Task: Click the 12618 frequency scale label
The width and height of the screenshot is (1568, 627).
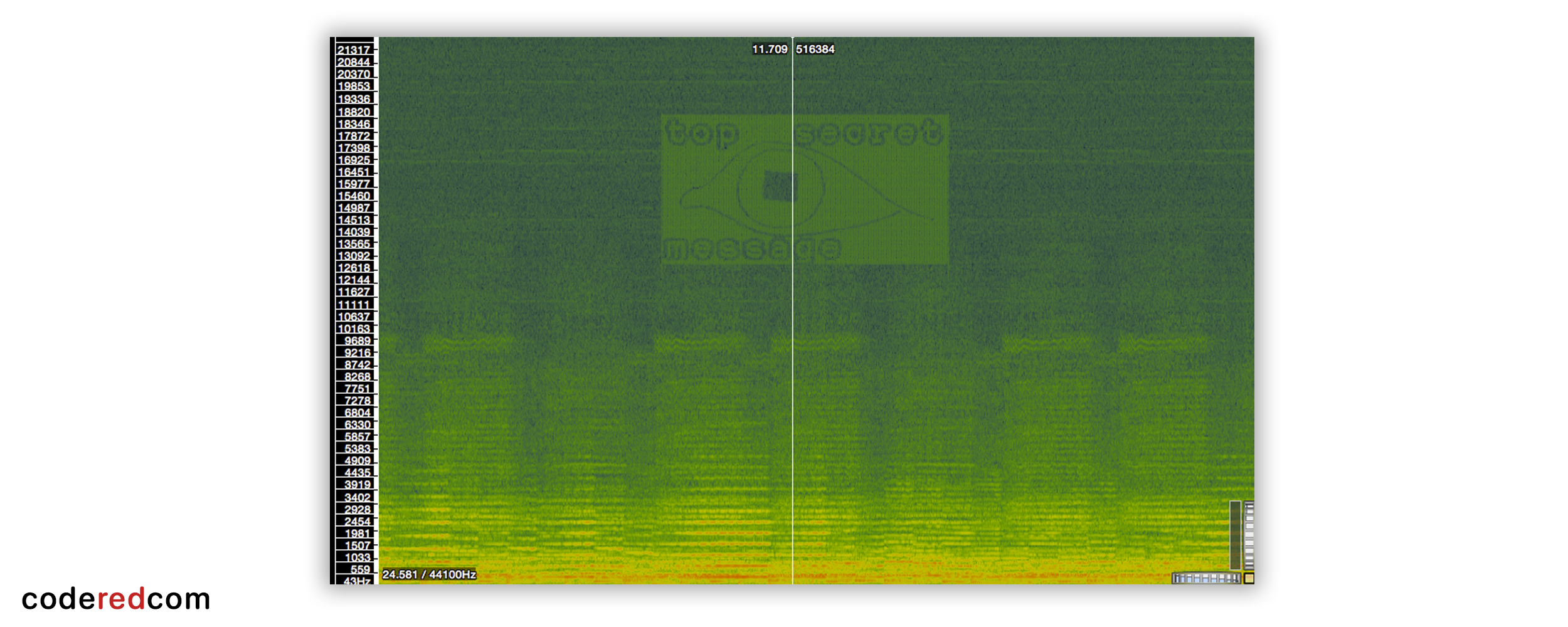Action: [x=354, y=268]
